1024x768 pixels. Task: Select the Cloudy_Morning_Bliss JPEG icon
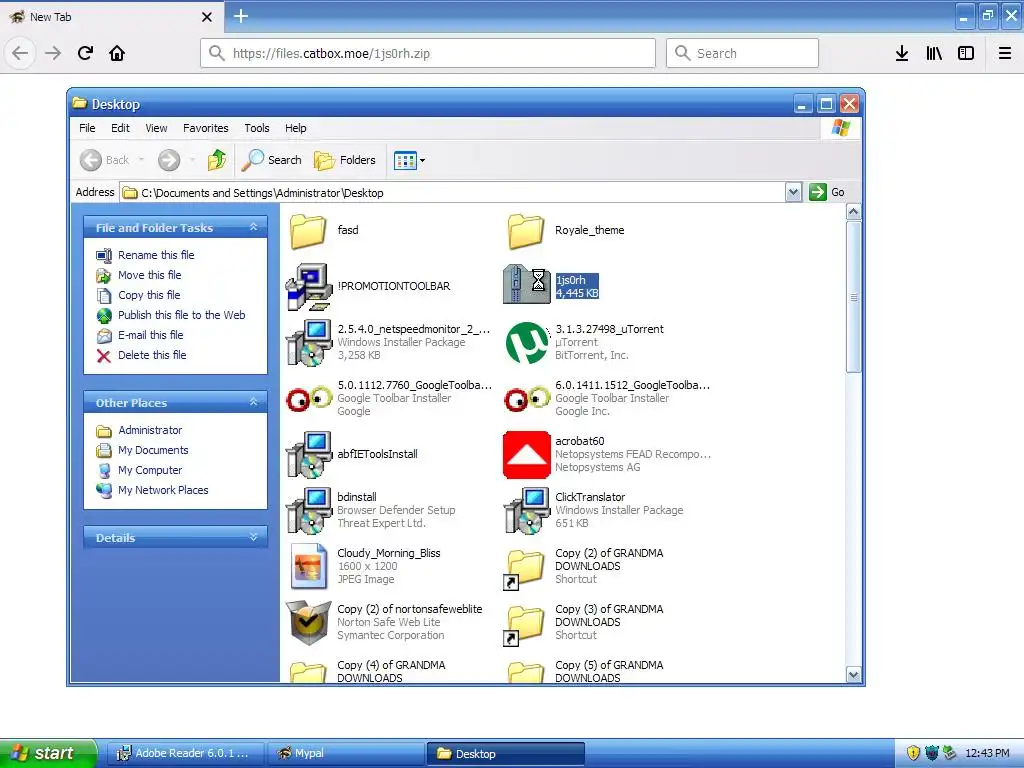[x=309, y=566]
